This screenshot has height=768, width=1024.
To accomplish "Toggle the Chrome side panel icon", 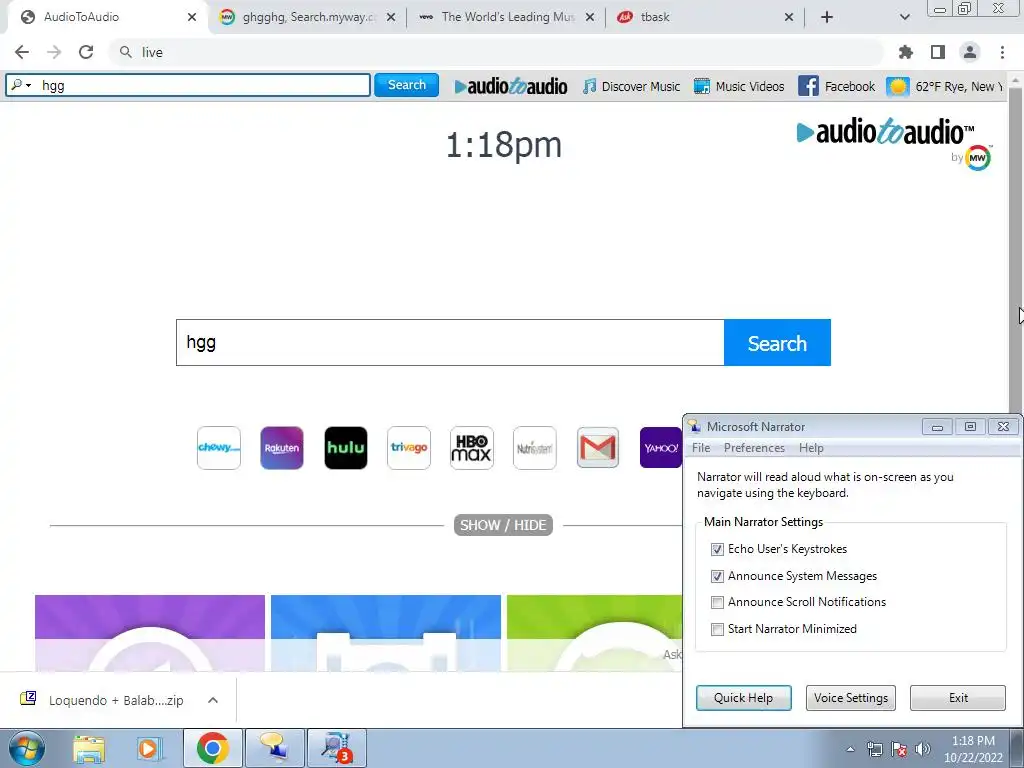I will coord(938,52).
